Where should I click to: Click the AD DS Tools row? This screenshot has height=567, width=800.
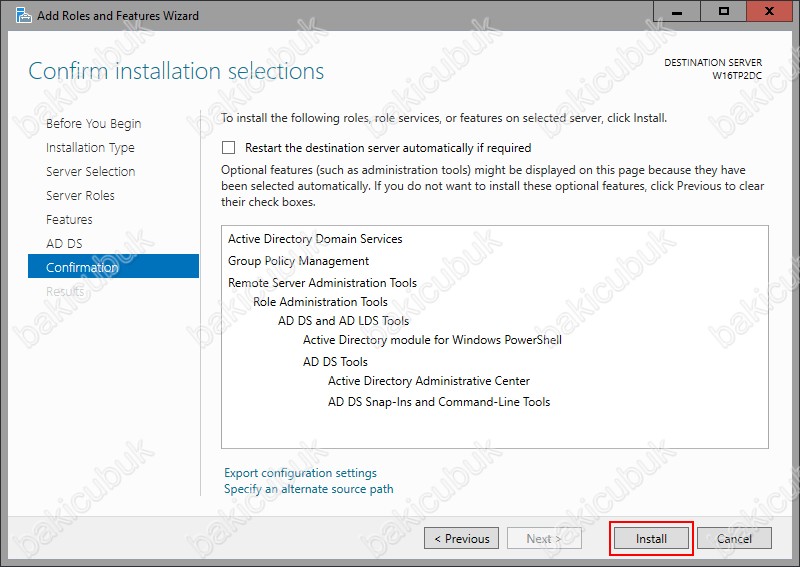coord(335,362)
